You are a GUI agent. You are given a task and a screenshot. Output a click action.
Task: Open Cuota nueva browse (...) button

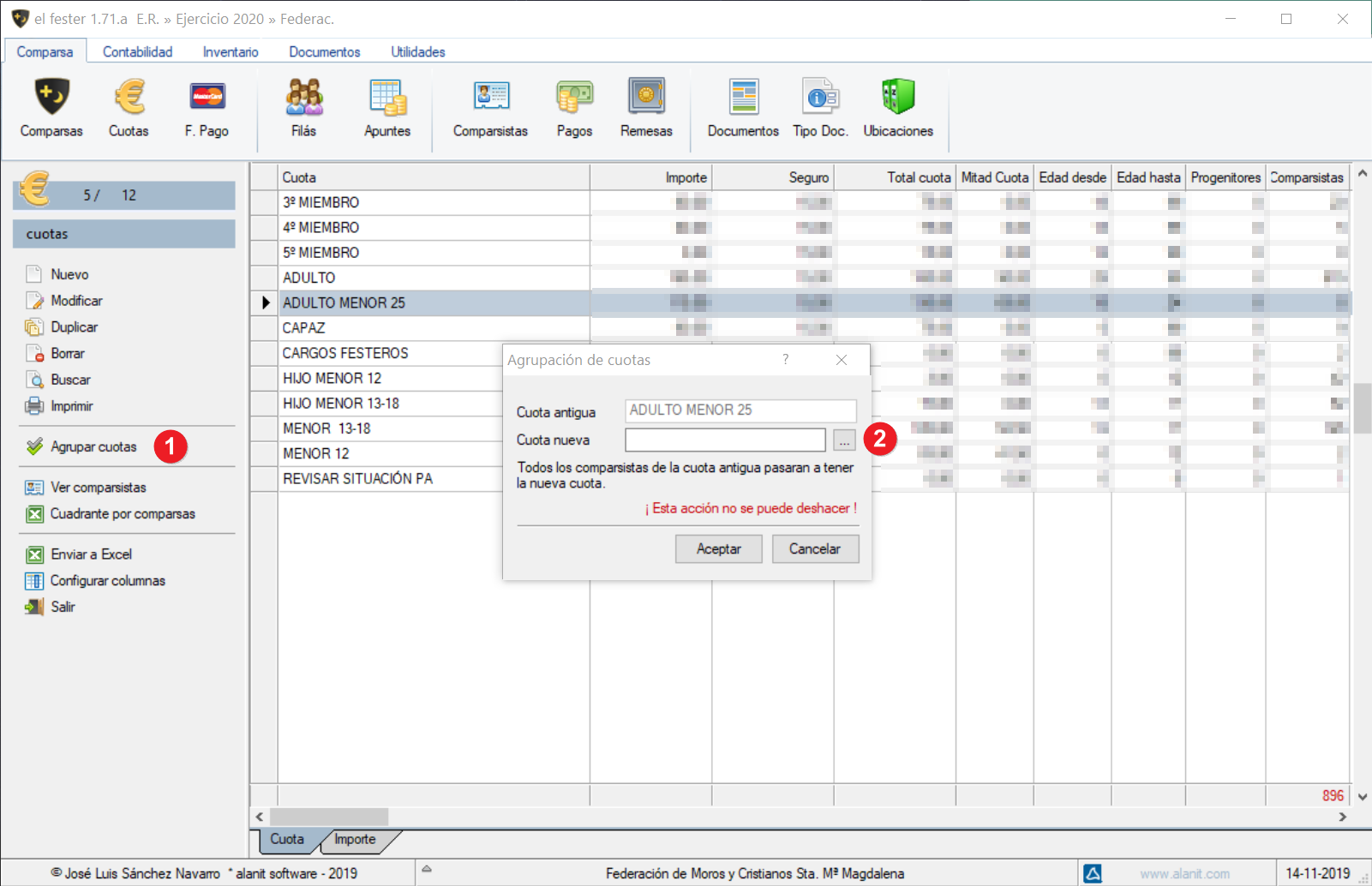(844, 440)
